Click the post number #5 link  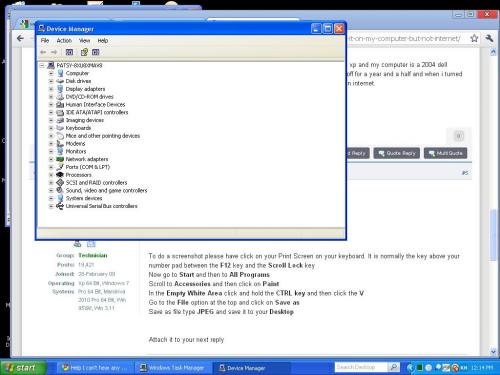[465, 173]
